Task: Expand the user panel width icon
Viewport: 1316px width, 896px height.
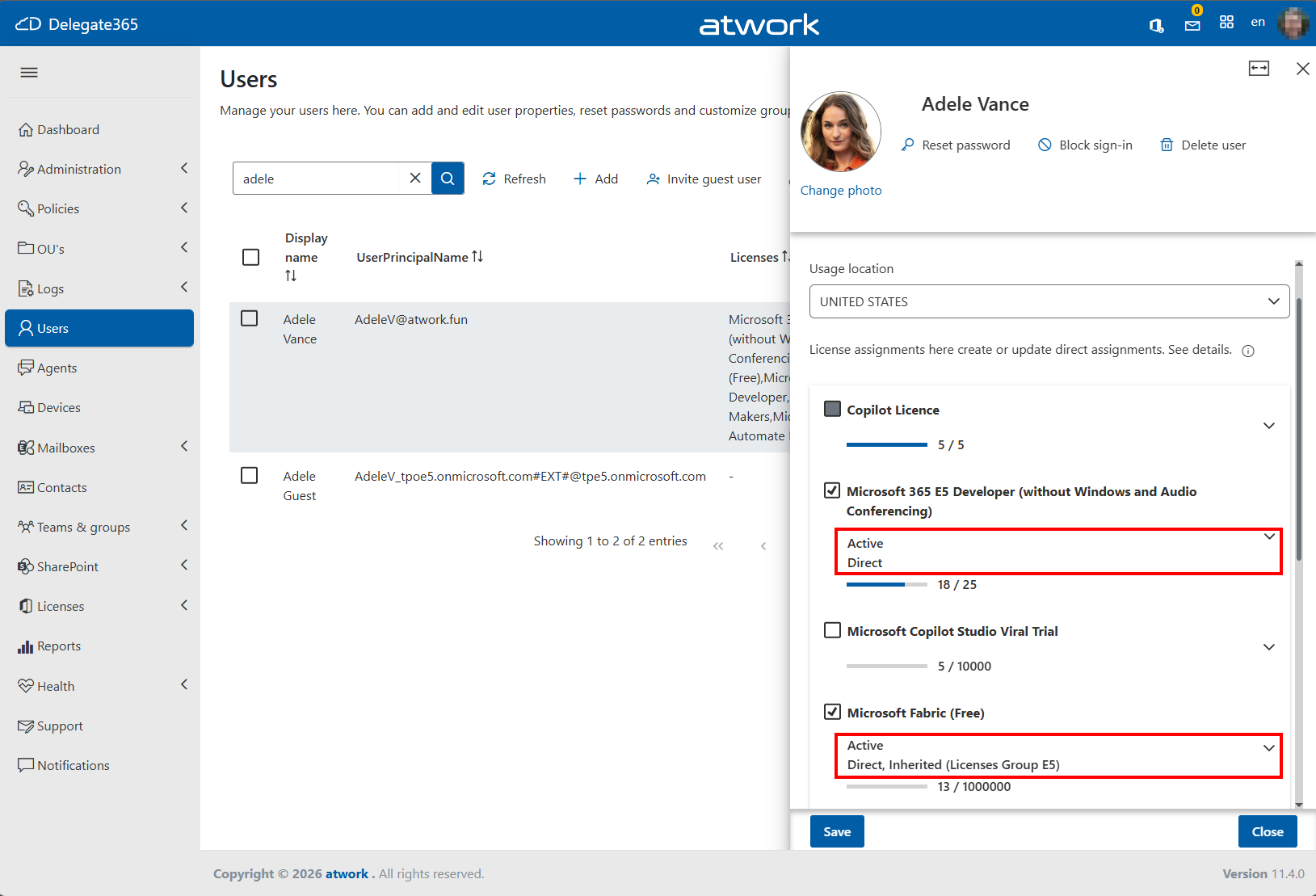Action: 1259,69
